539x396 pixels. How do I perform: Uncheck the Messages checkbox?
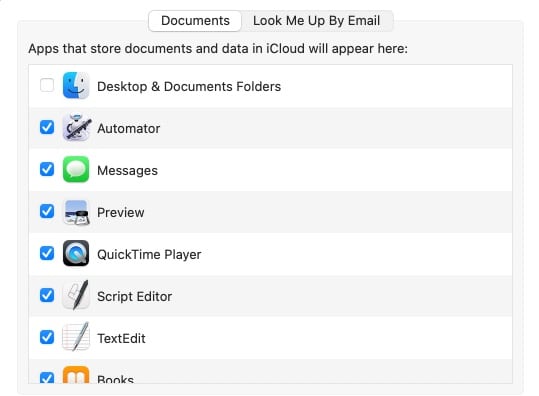[x=47, y=169]
